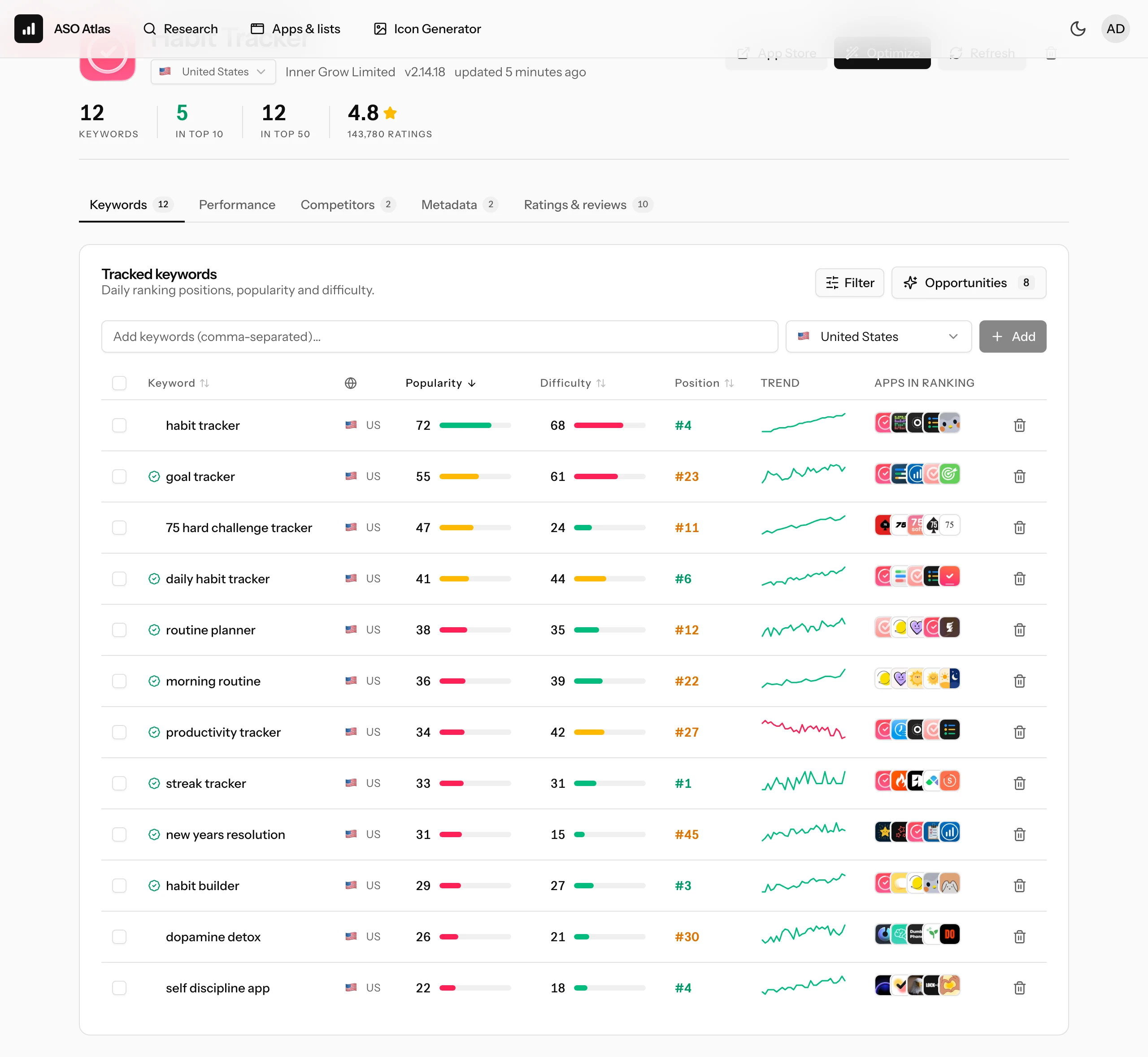Select the productivity tracker keyword text

click(223, 732)
